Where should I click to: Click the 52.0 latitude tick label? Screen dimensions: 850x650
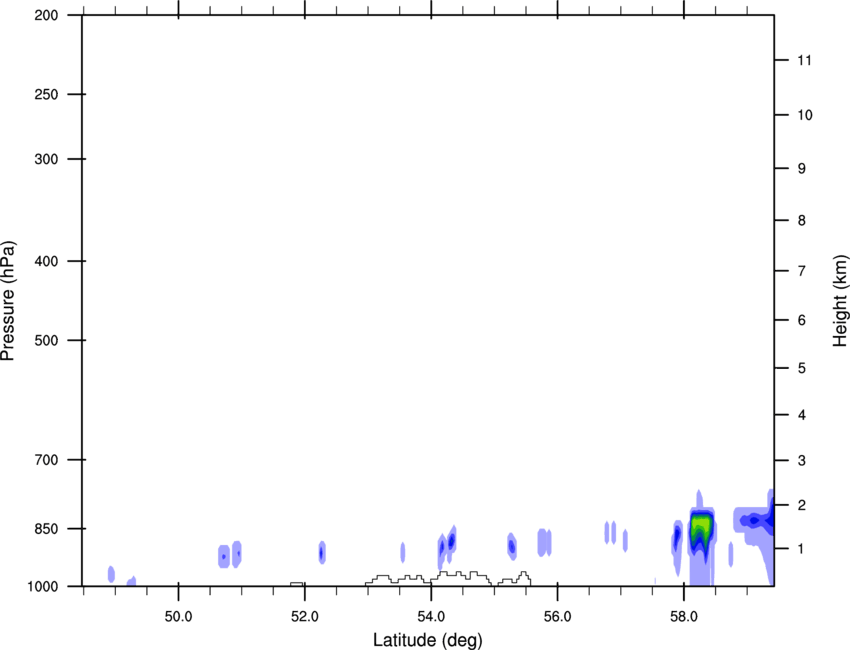[x=305, y=617]
